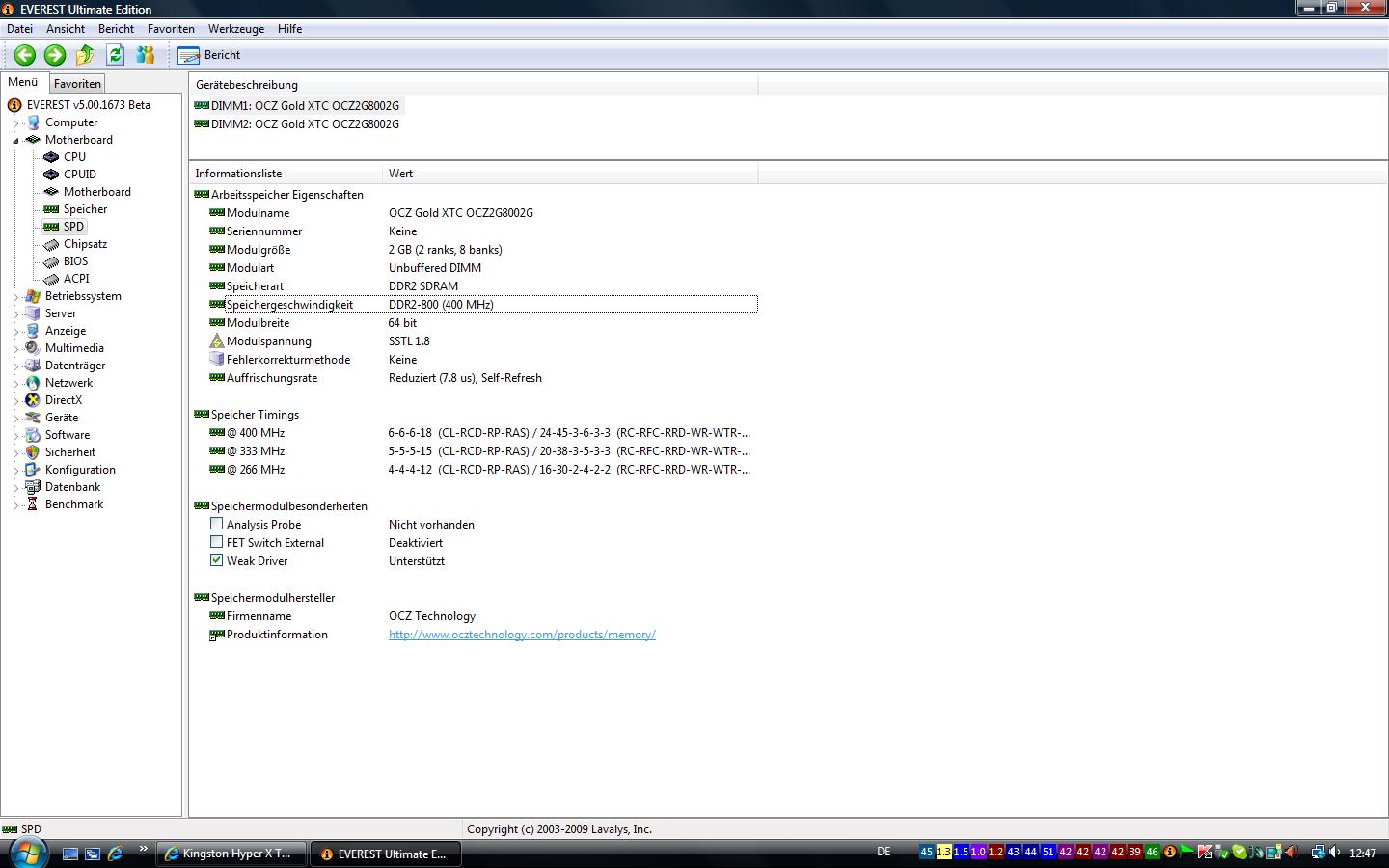Click the 12:47 taskbar clock

pos(1363,854)
